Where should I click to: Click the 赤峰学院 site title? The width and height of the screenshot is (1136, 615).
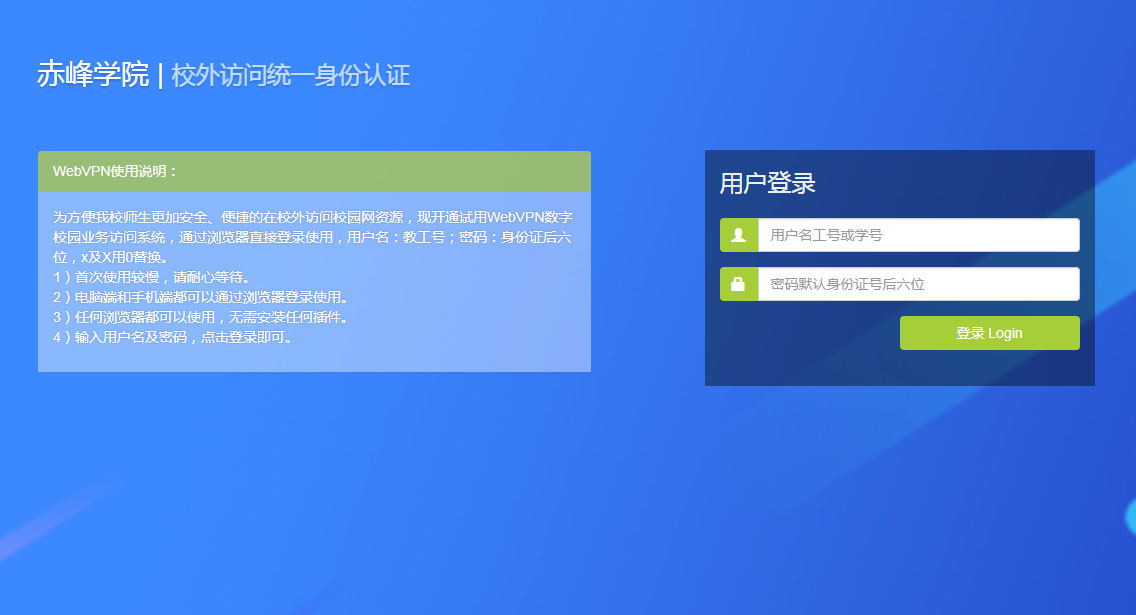(93, 75)
